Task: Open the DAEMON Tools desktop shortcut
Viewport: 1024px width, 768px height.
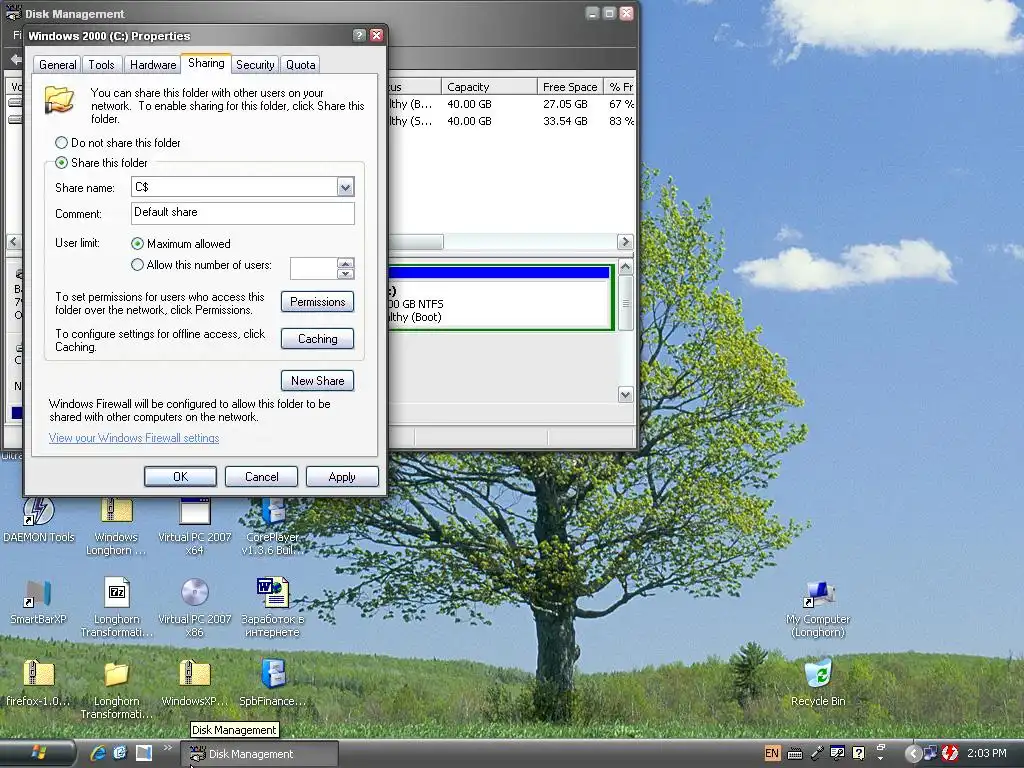Action: click(x=39, y=520)
